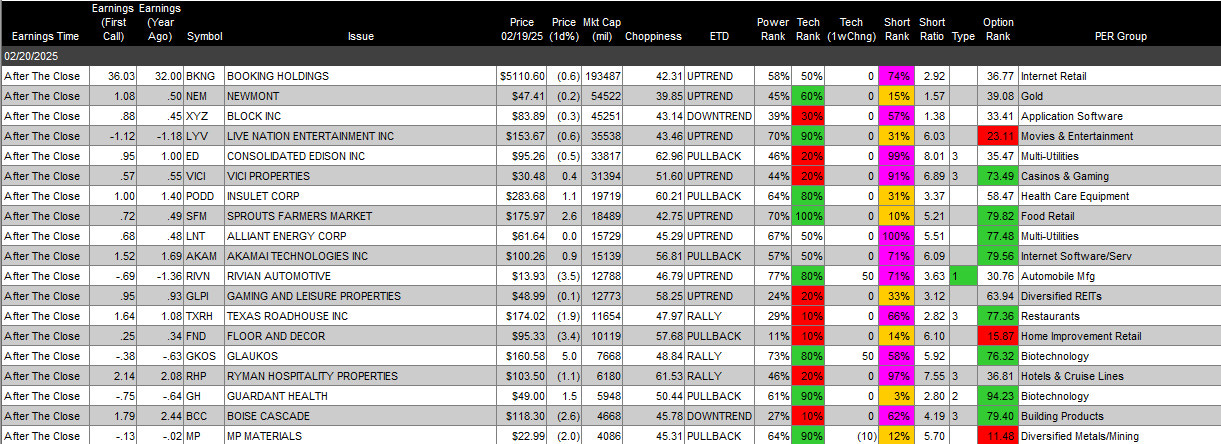Viewport: 1221px width, 444px height.
Task: Click the $5110.60 price cell
Action: tap(522, 76)
